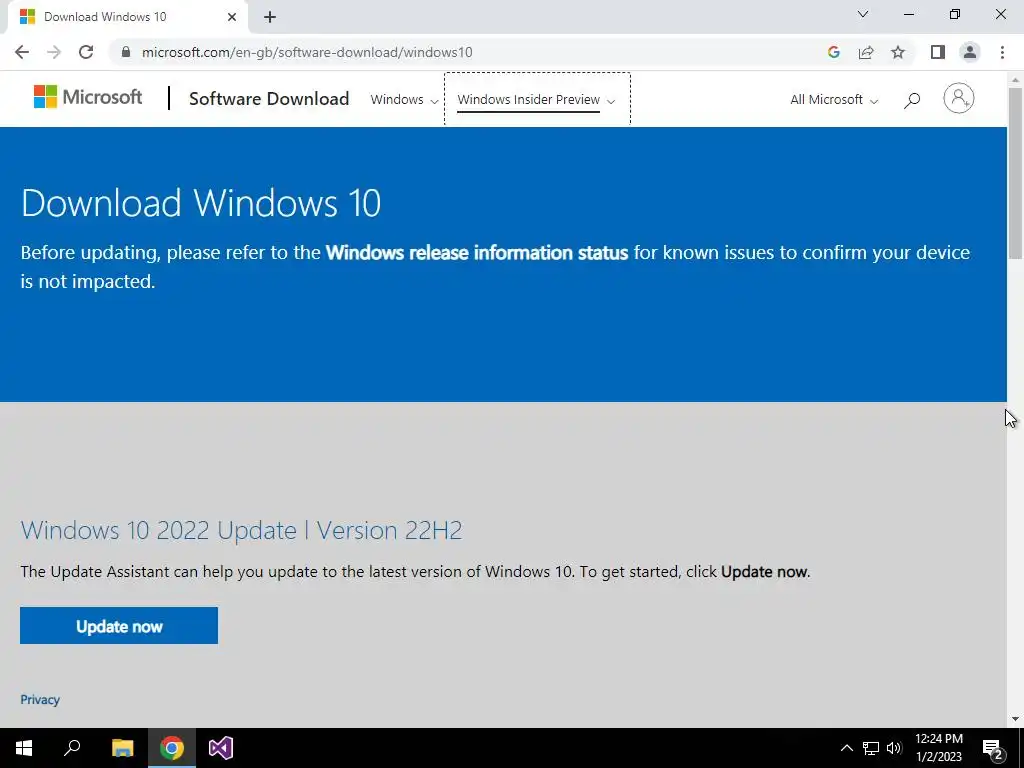The height and width of the screenshot is (768, 1024).
Task: Close the Download Windows 10 tab
Action: (x=232, y=17)
